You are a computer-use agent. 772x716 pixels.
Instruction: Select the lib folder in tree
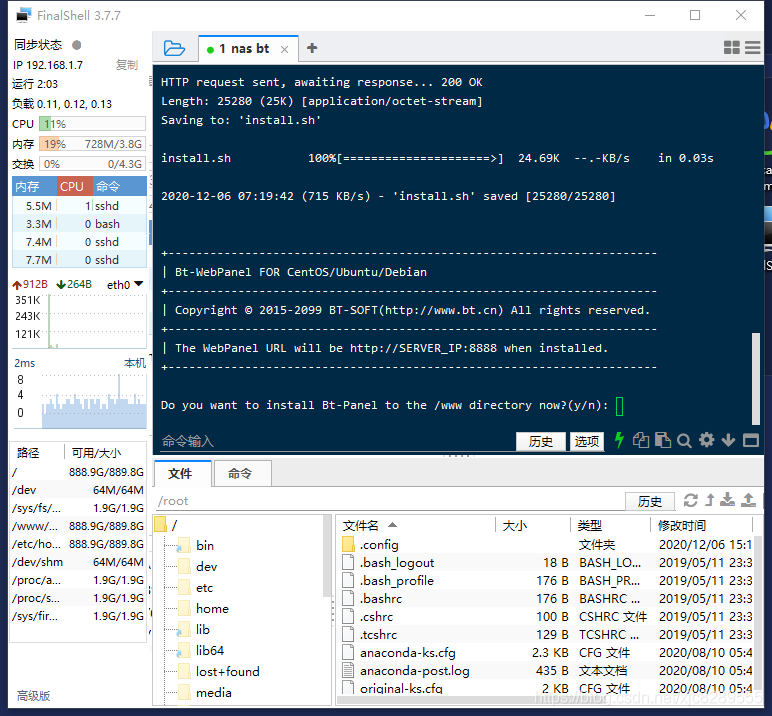click(194, 630)
